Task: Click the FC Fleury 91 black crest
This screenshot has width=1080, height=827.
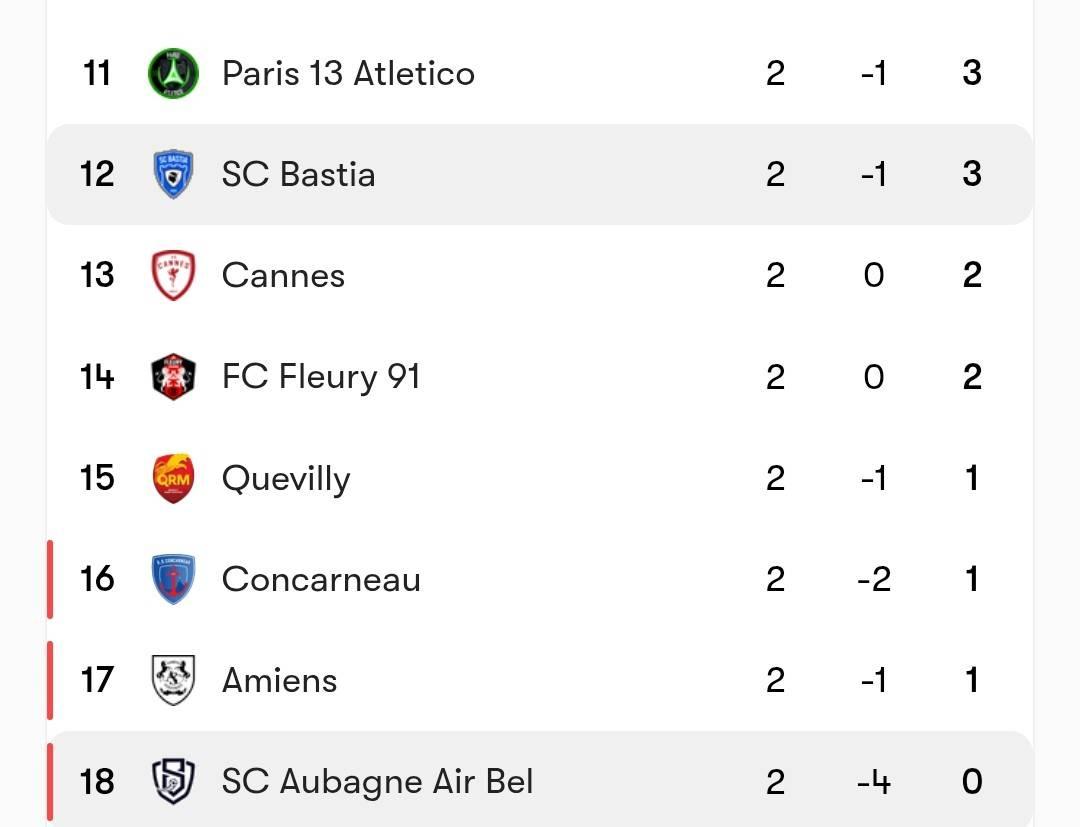Action: click(173, 377)
